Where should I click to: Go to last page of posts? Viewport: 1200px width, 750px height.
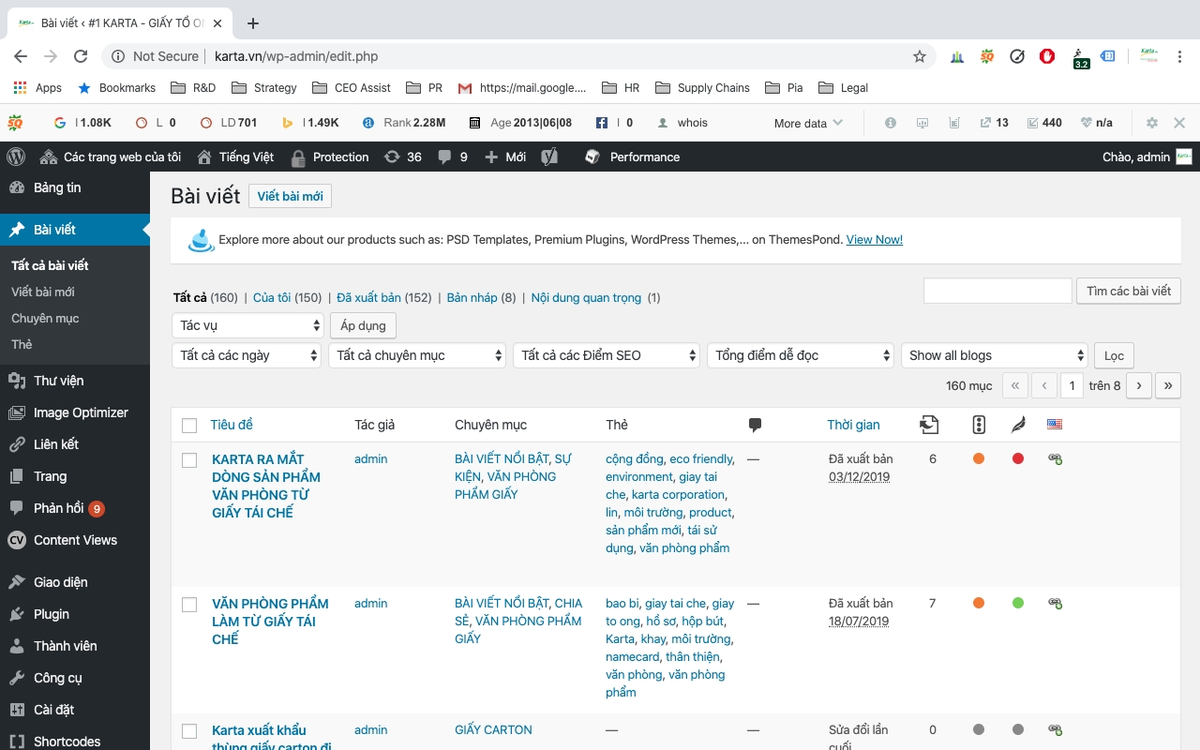(x=1168, y=385)
